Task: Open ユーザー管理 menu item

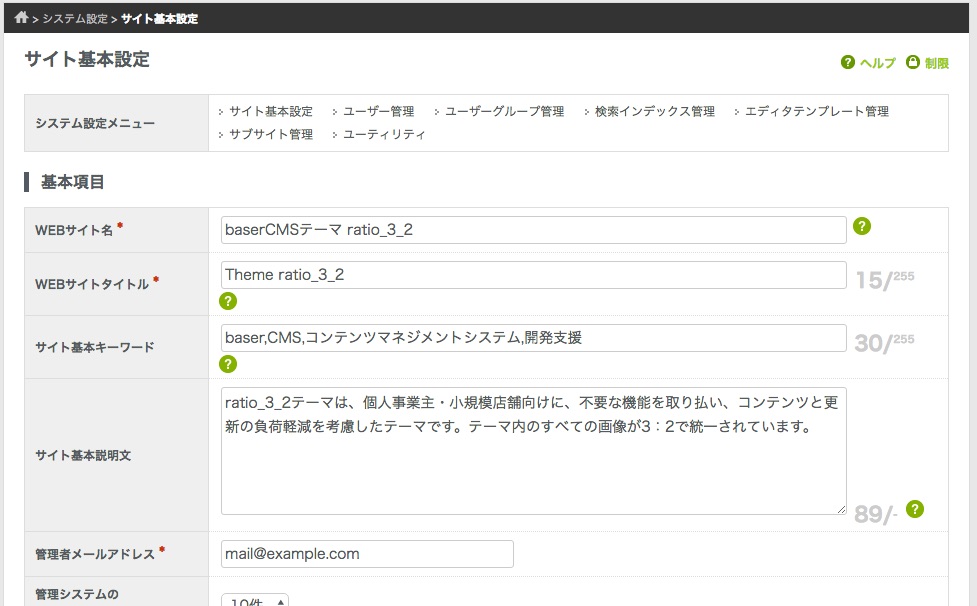Action: point(378,111)
